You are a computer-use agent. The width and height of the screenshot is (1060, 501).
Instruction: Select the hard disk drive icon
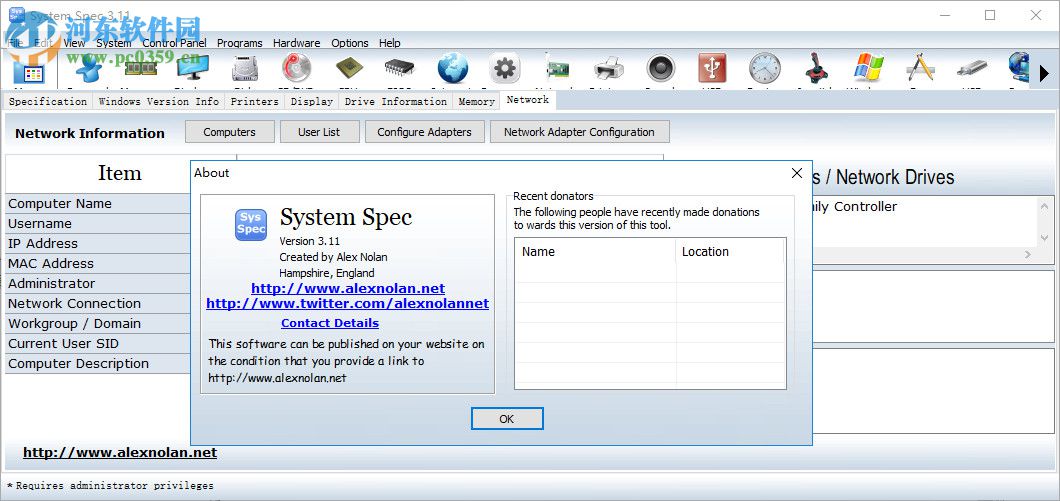(245, 68)
